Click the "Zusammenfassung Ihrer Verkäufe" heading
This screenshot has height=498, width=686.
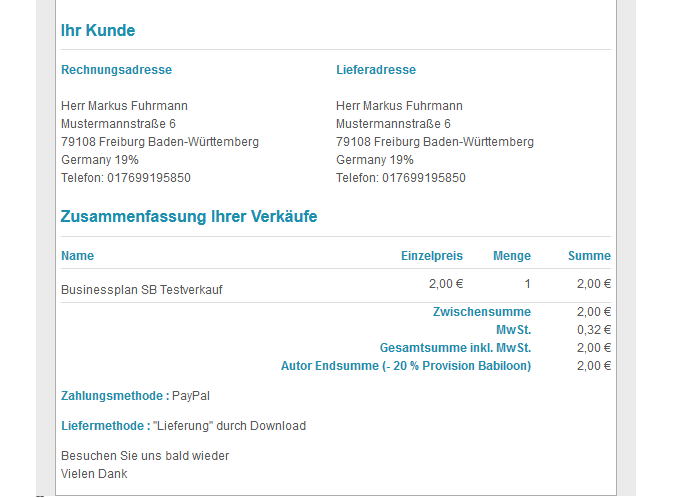(189, 217)
